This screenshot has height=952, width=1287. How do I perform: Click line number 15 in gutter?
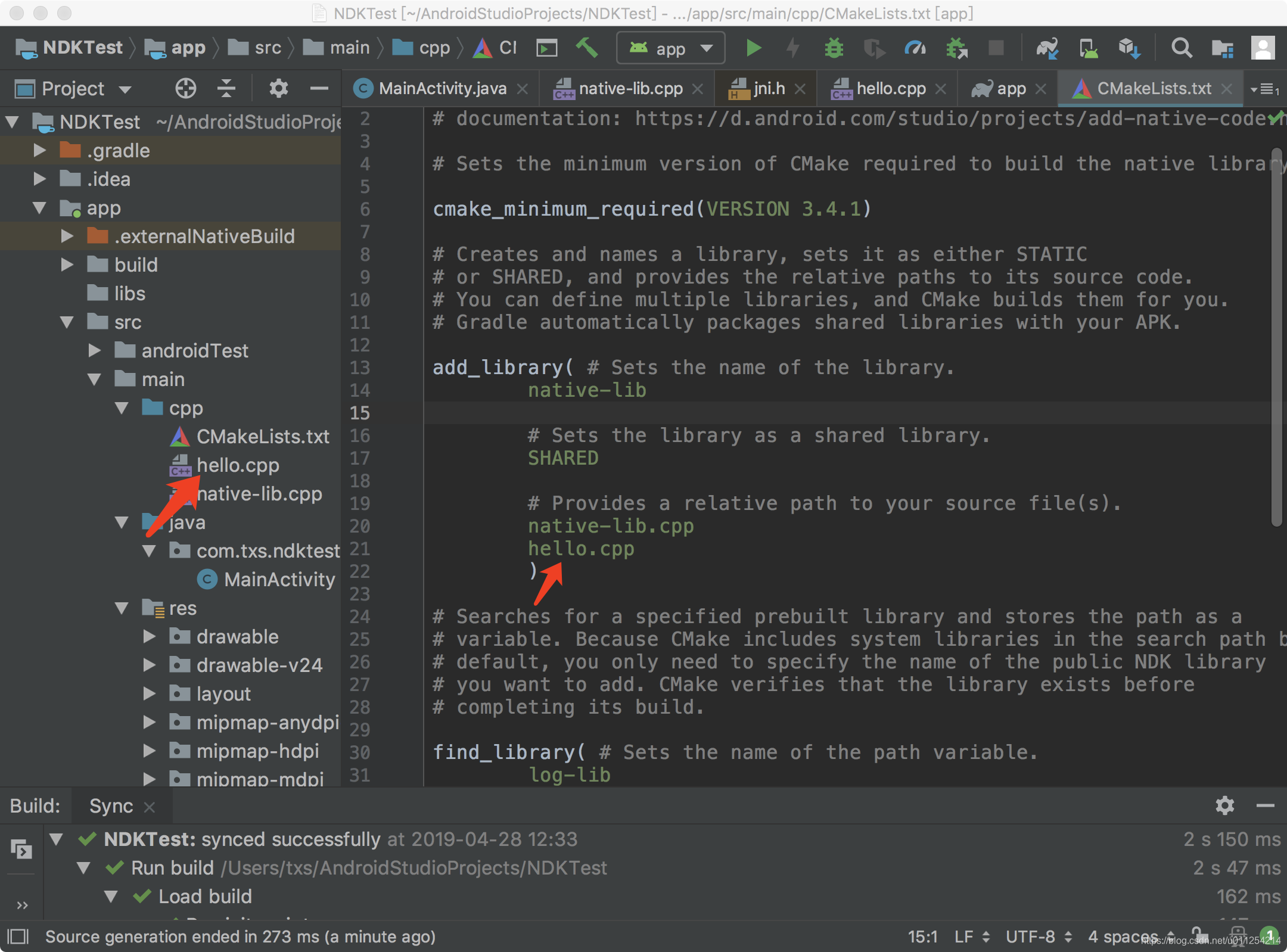(x=359, y=412)
